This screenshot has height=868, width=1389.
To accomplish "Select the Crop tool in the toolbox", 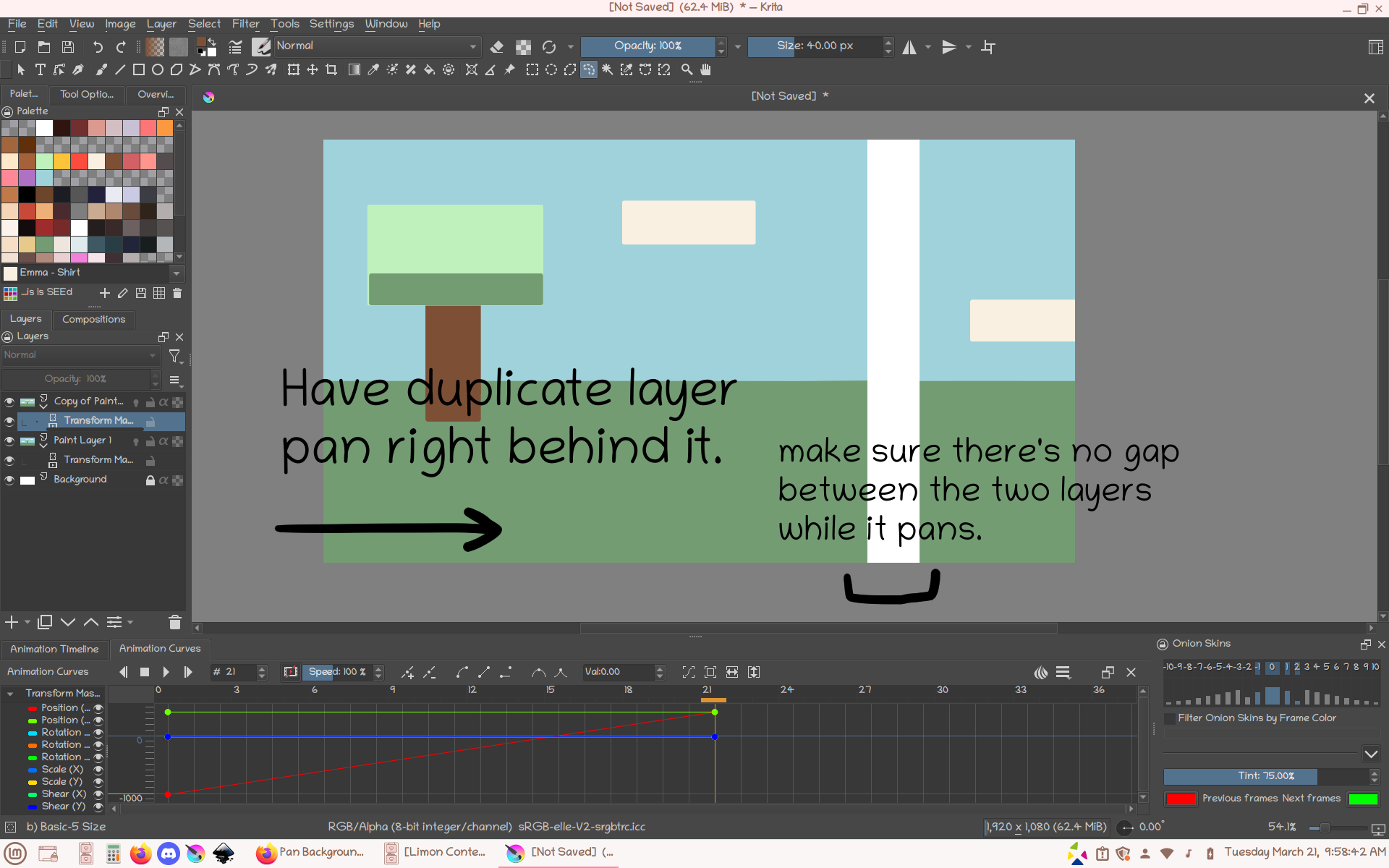I will pos(331,70).
